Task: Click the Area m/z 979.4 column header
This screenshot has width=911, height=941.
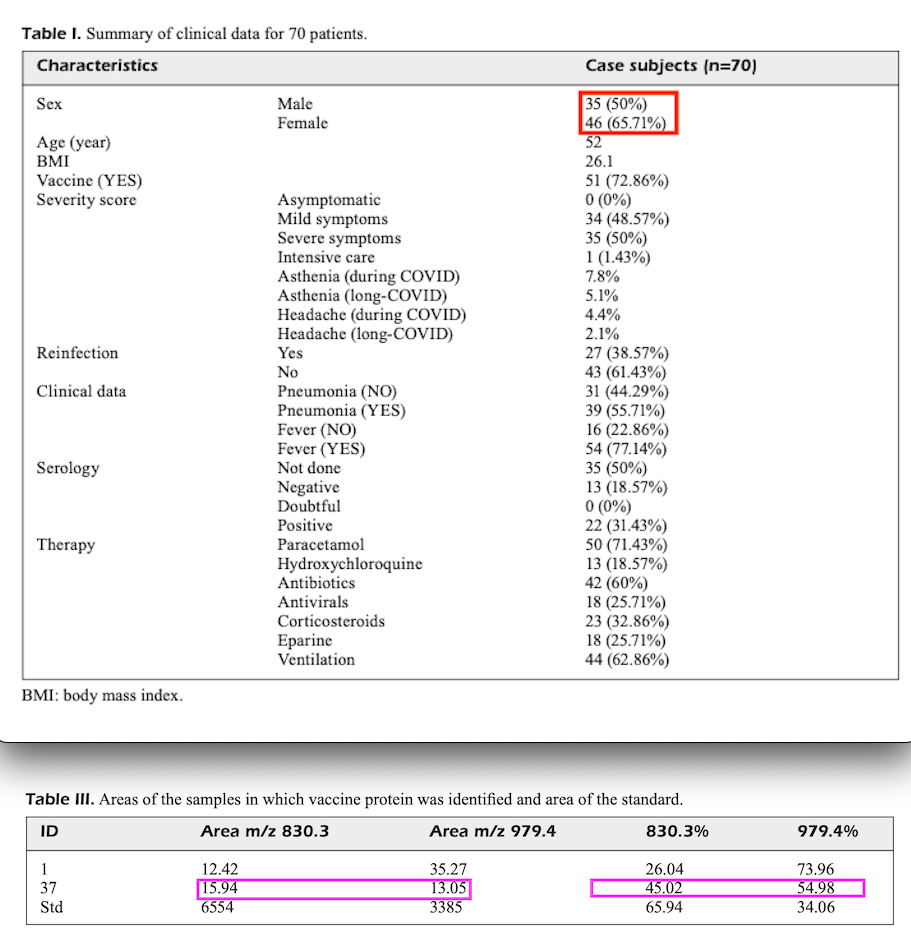Action: [x=492, y=831]
